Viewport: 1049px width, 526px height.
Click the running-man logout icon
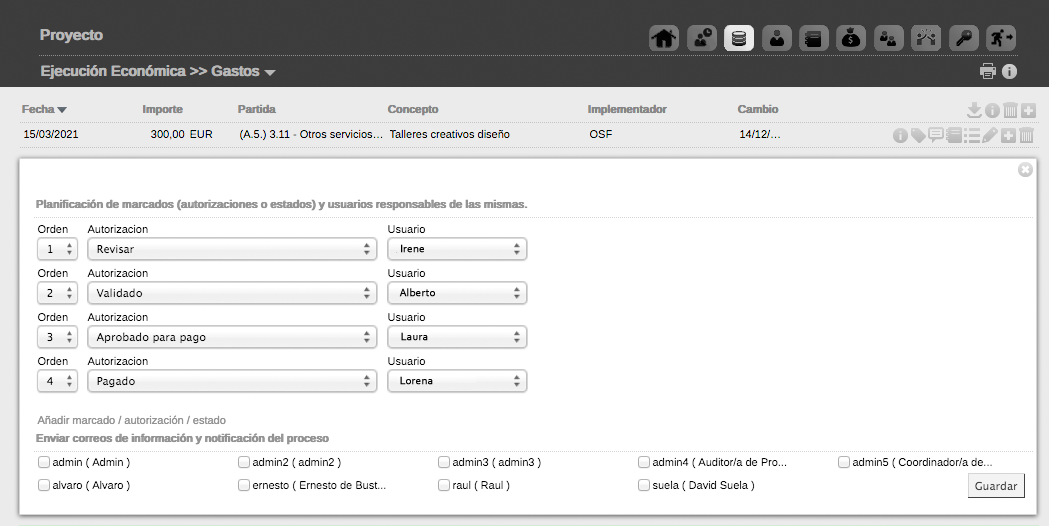(x=1001, y=38)
